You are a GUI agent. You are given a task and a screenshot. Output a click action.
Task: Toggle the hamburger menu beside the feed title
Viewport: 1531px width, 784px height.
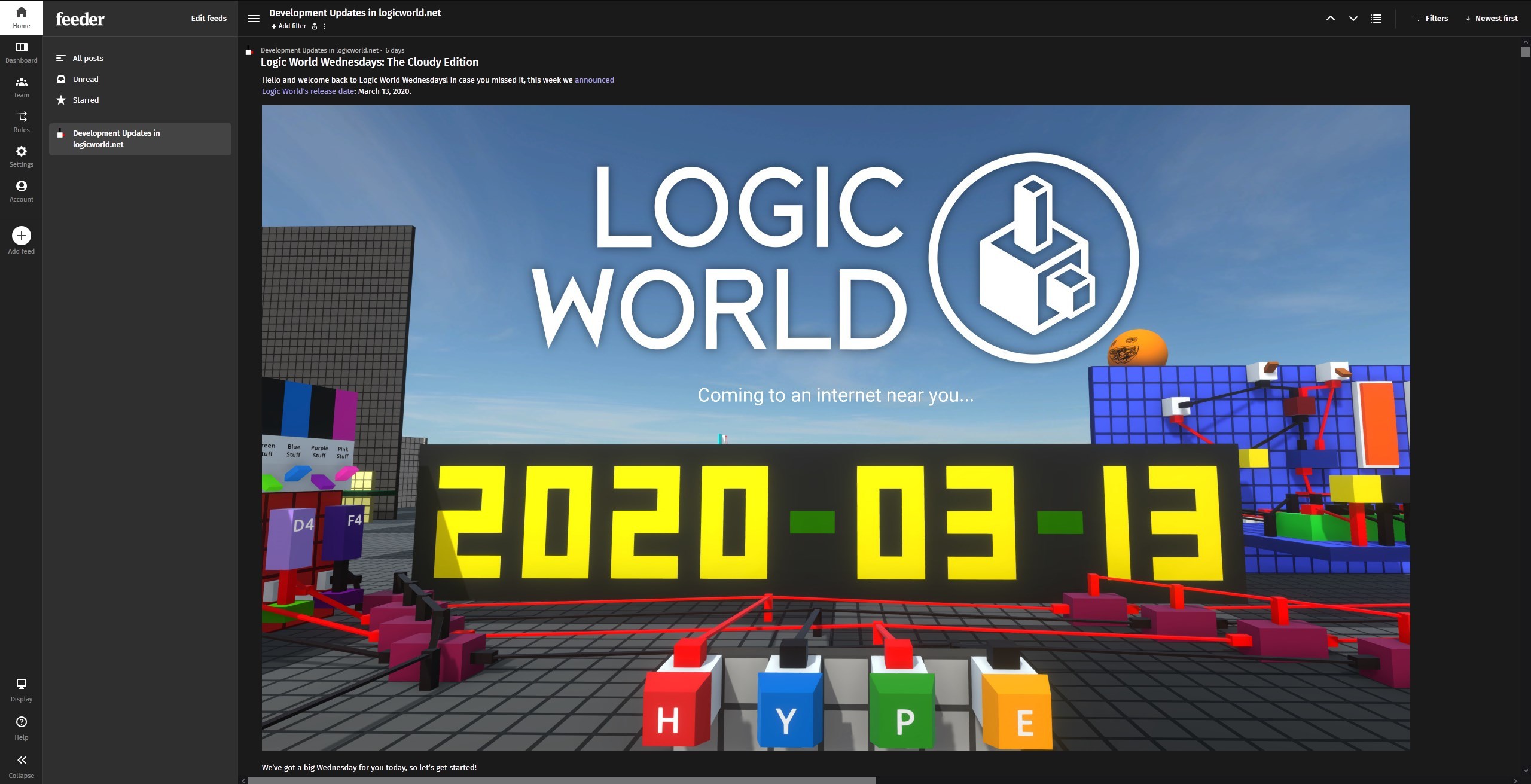pyautogui.click(x=254, y=19)
